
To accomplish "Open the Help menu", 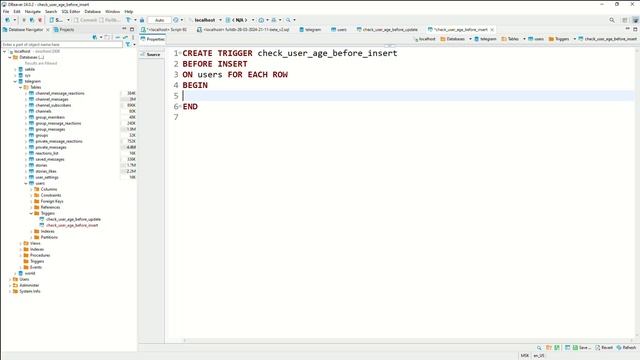I will [x=129, y=11].
